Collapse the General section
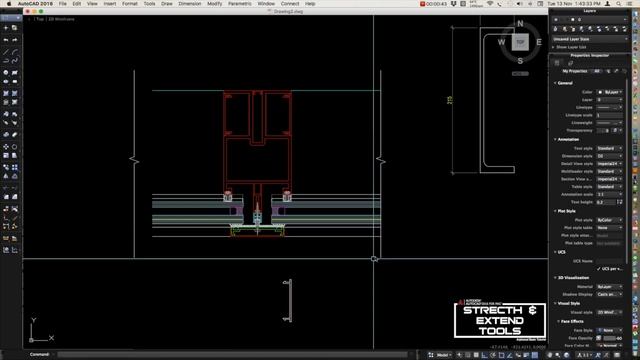This screenshot has width=640, height=360. 555,83
